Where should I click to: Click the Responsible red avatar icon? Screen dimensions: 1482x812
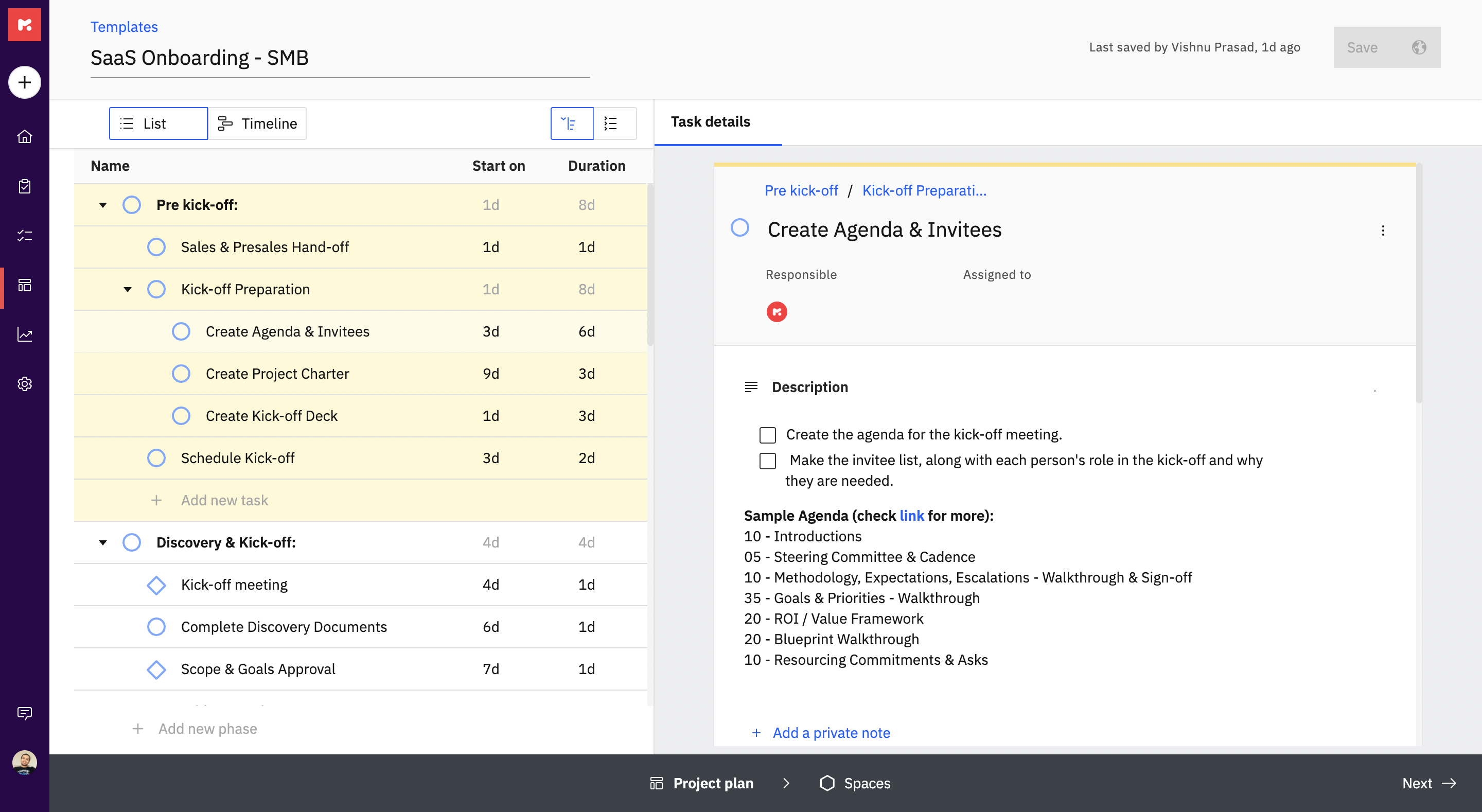tap(777, 312)
